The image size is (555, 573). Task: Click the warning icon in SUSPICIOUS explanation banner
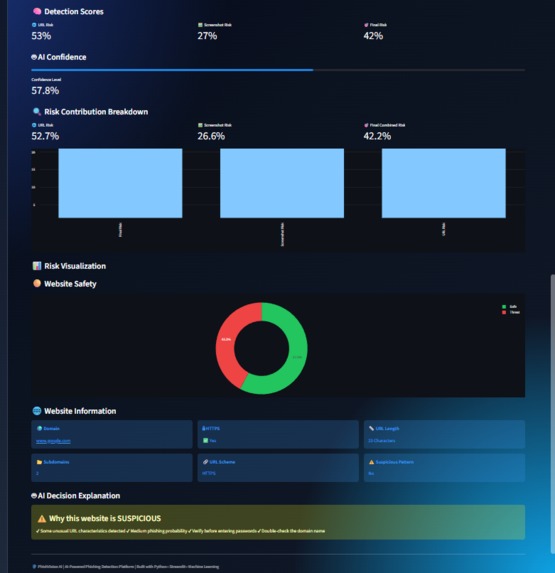pos(42,519)
